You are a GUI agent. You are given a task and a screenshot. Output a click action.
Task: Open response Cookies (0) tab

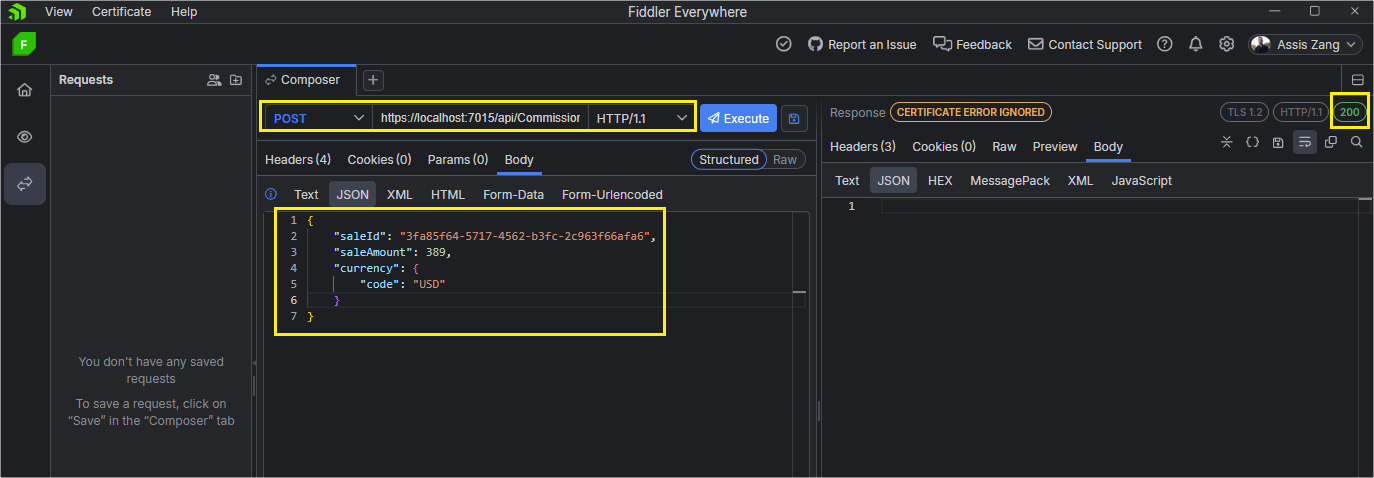click(944, 146)
